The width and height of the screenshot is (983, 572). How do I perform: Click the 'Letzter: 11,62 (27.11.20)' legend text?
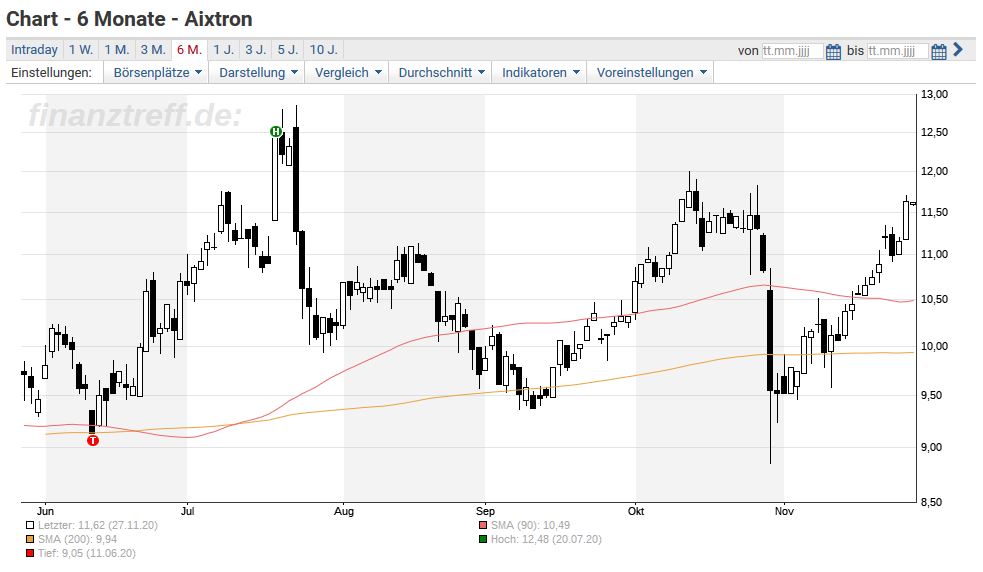[x=98, y=526]
